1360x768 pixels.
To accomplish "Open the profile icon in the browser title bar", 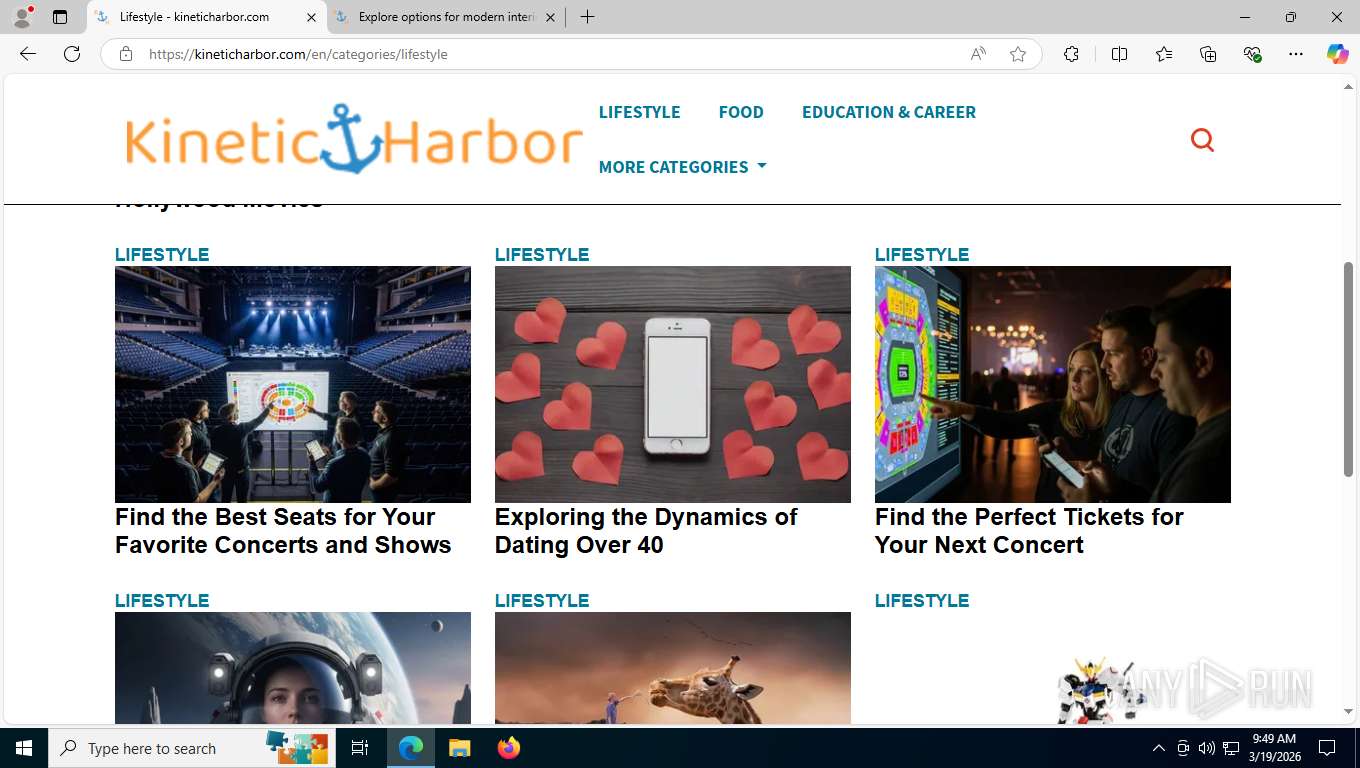I will [22, 17].
